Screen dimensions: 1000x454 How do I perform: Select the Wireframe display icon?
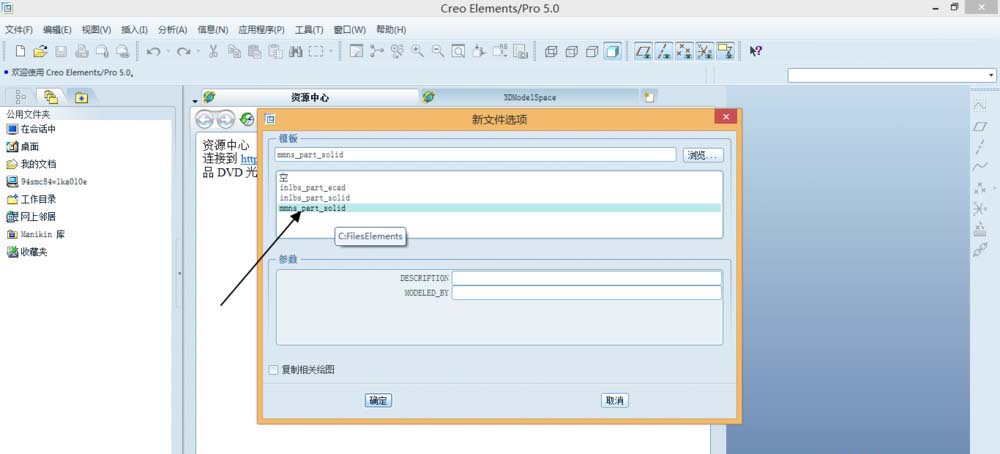pos(551,52)
